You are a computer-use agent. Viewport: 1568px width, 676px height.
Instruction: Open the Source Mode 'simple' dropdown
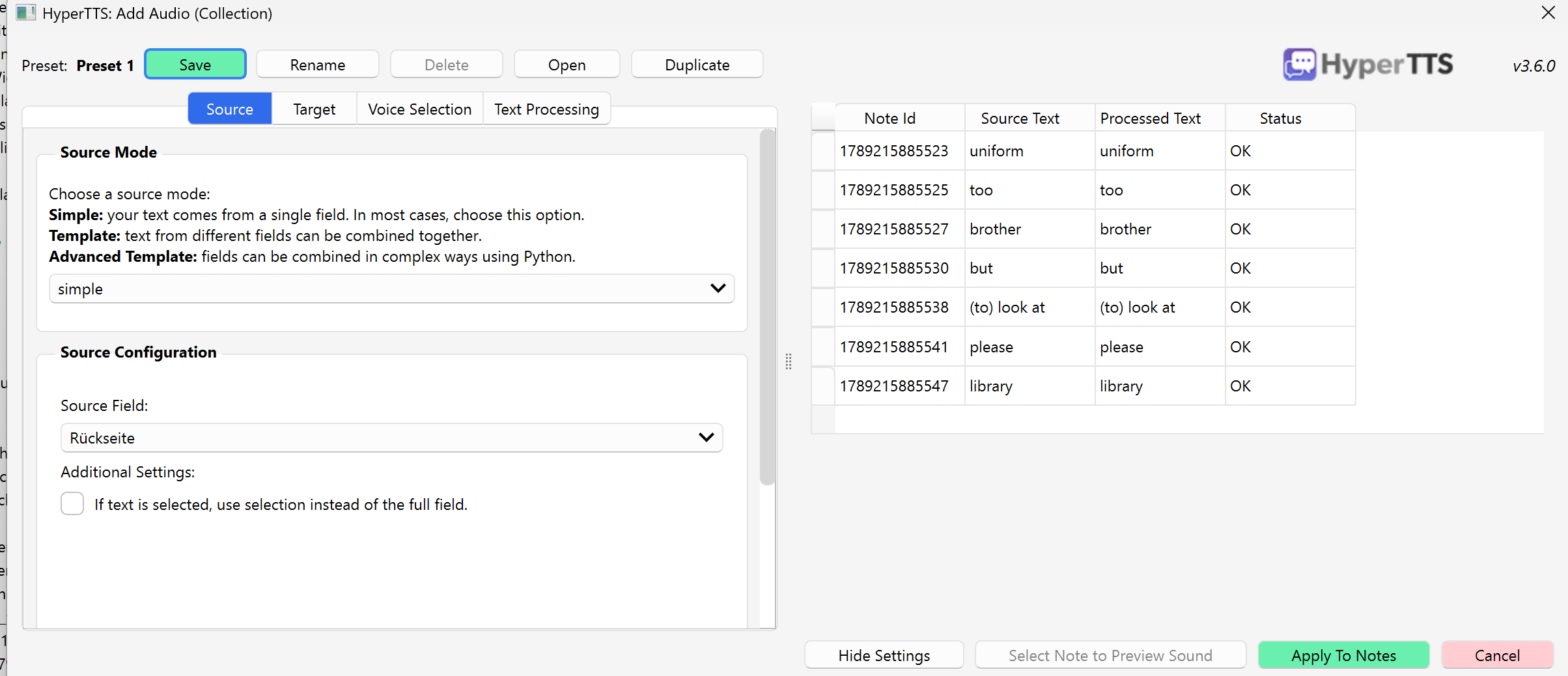392,289
